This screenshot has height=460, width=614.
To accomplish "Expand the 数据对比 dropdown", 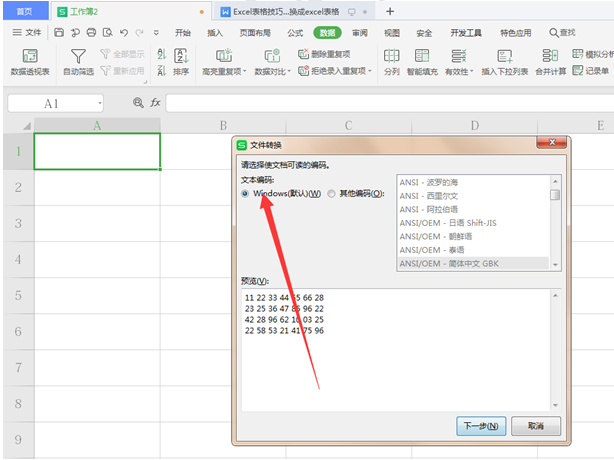I will (273, 72).
